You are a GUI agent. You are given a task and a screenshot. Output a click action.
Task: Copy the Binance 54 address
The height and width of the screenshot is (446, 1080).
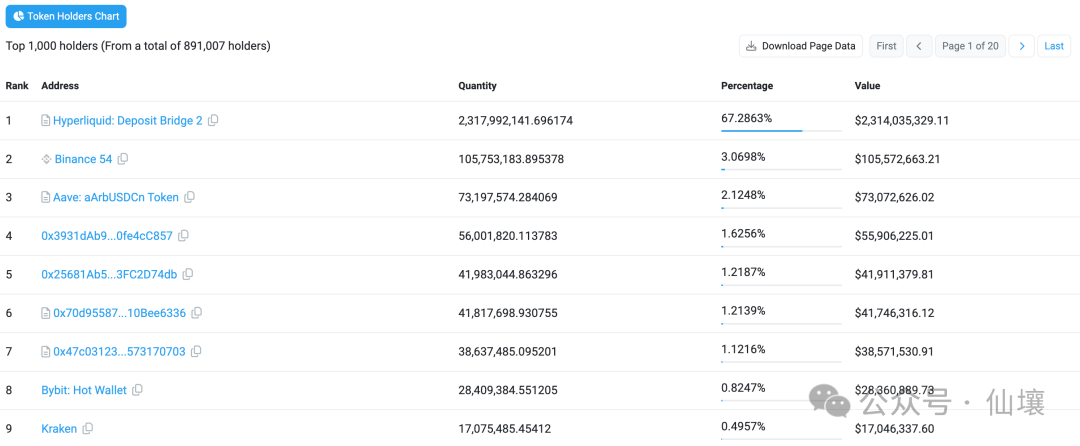coord(123,159)
